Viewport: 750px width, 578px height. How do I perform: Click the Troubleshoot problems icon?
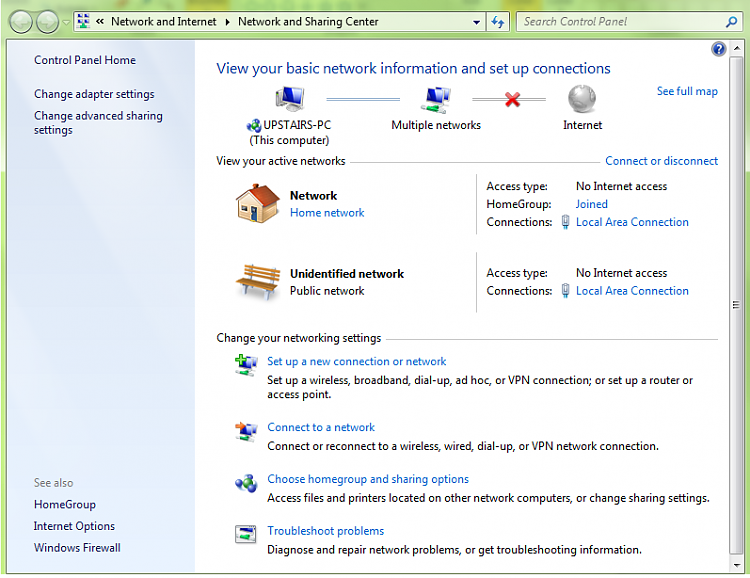[x=246, y=534]
